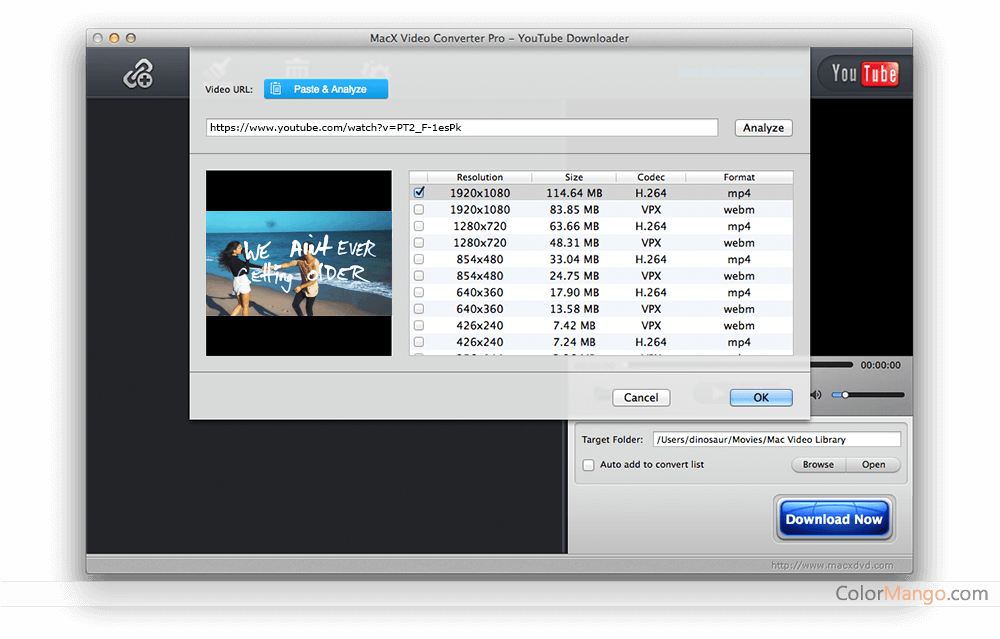Check the 426x240 VPX webm option

click(419, 325)
